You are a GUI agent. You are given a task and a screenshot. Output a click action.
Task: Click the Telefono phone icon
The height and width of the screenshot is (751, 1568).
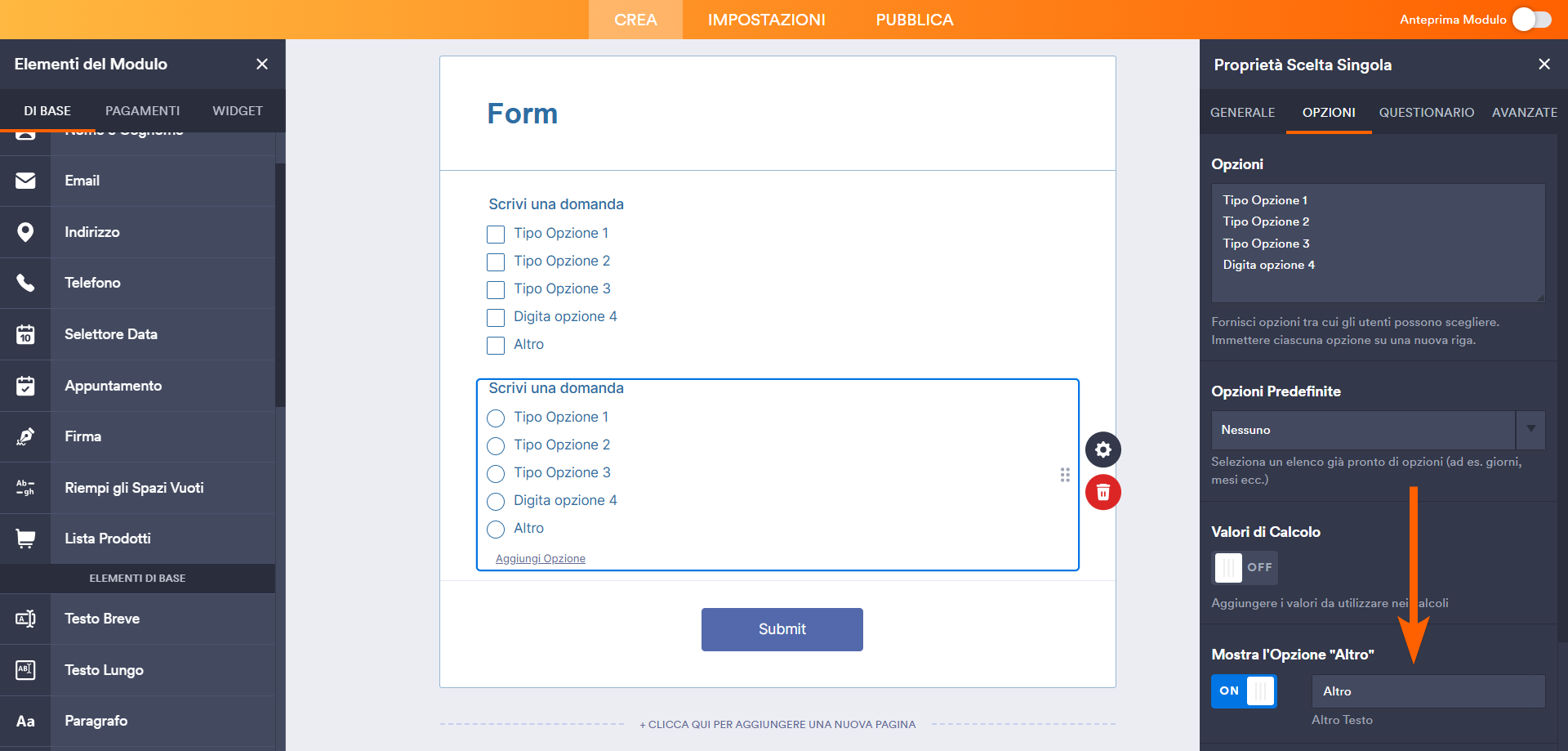(25, 283)
